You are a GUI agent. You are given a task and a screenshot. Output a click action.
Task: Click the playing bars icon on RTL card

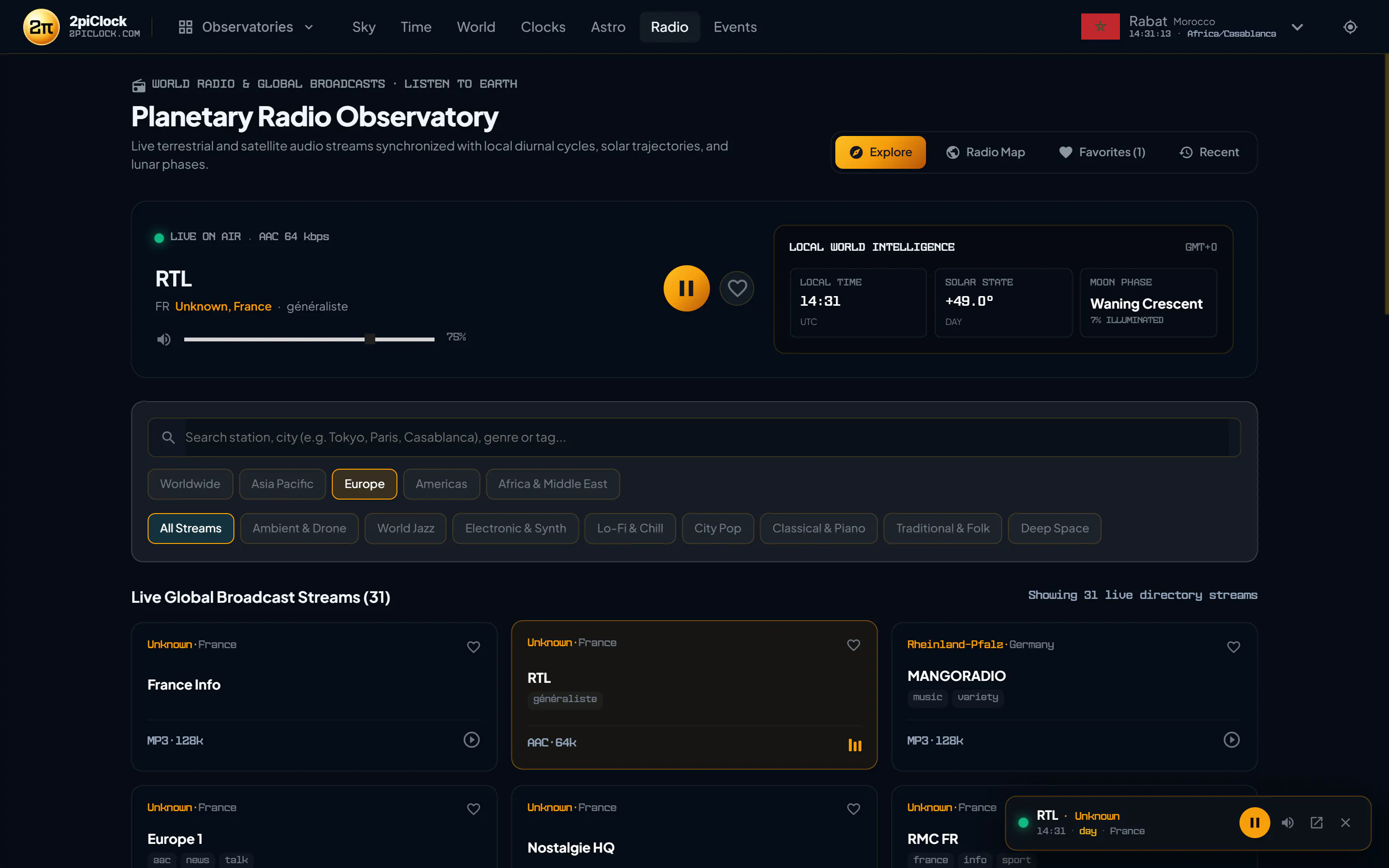coord(855,745)
